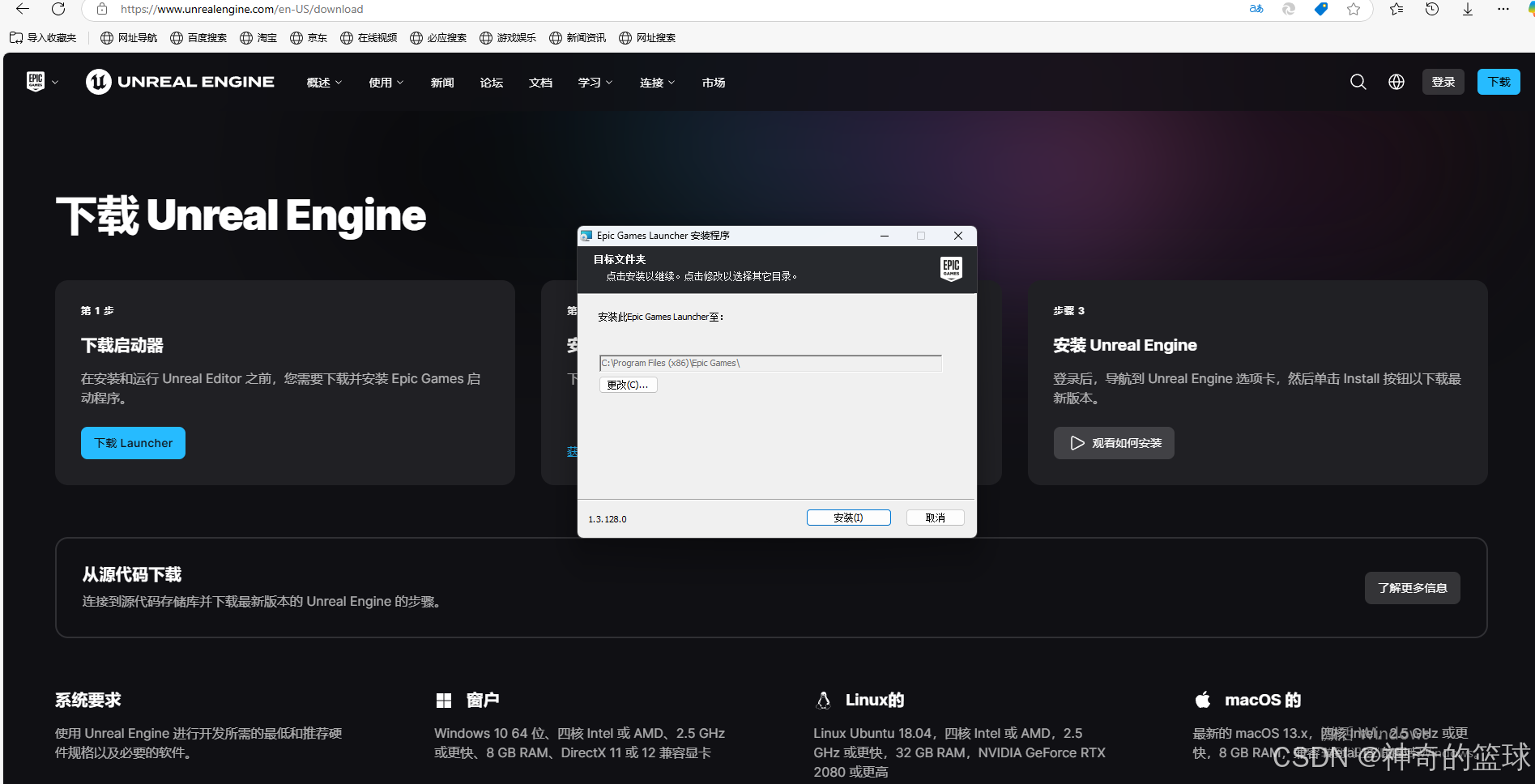Click 了解更多信息 button
1535x784 pixels.
(x=1413, y=588)
